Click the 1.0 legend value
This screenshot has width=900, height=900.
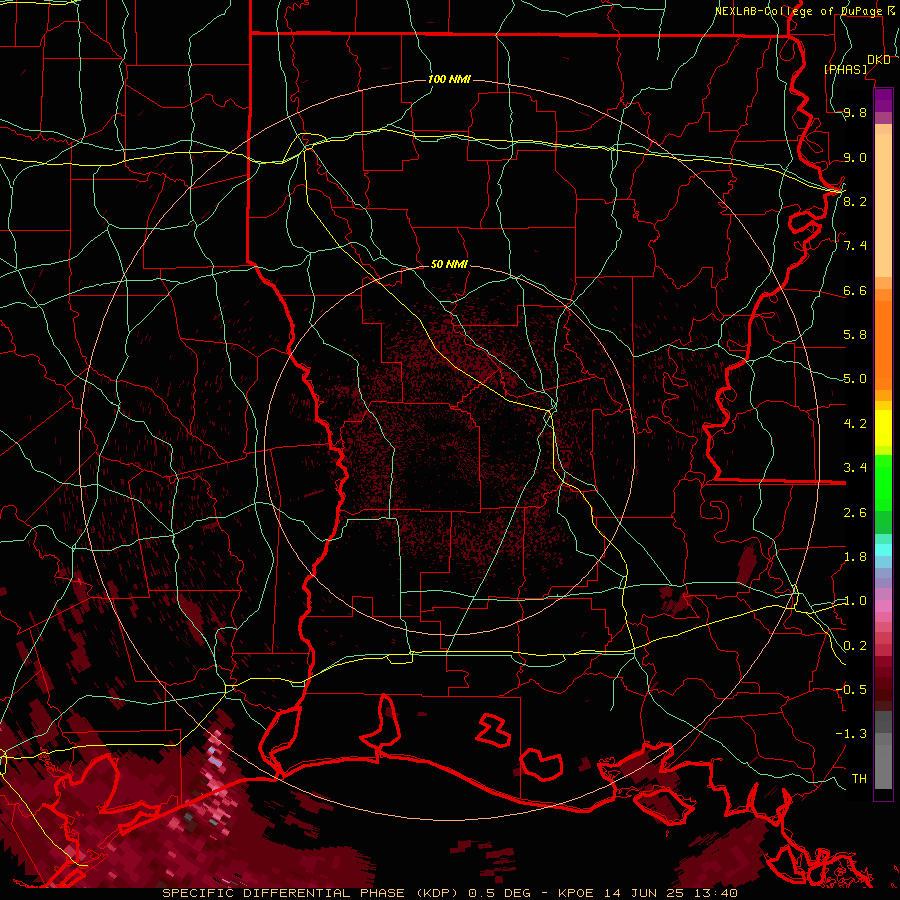click(855, 601)
